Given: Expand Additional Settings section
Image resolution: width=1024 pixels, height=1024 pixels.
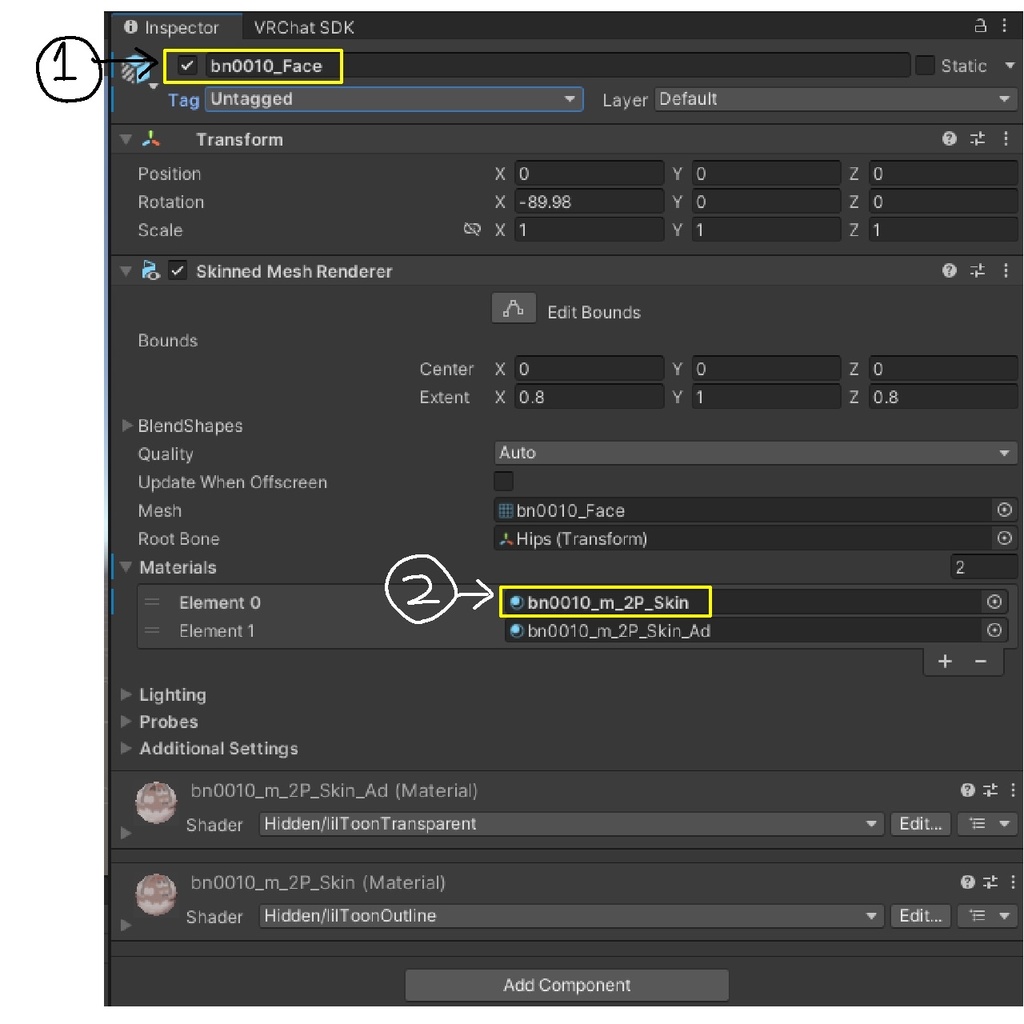Looking at the screenshot, I should [126, 748].
